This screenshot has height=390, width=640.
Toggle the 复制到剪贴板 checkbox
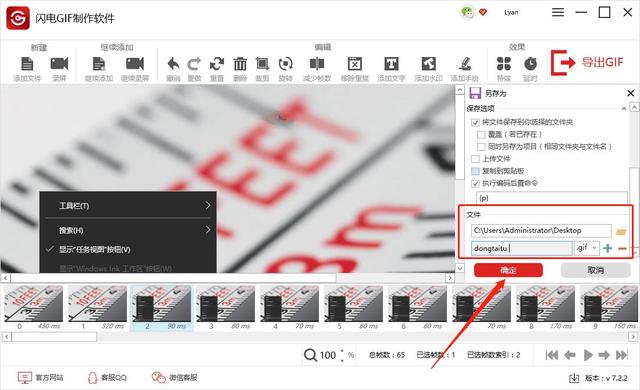click(475, 171)
